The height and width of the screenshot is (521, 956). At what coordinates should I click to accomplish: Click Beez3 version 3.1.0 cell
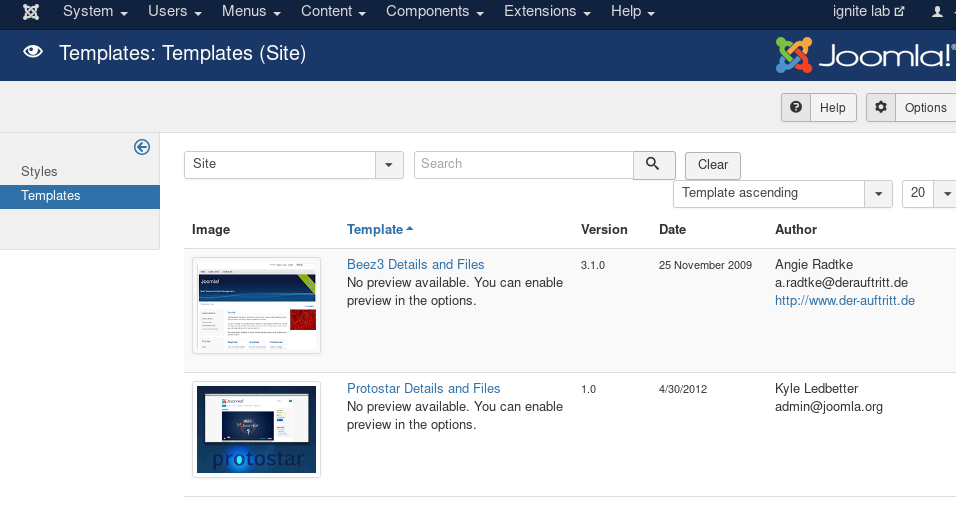pos(593,265)
